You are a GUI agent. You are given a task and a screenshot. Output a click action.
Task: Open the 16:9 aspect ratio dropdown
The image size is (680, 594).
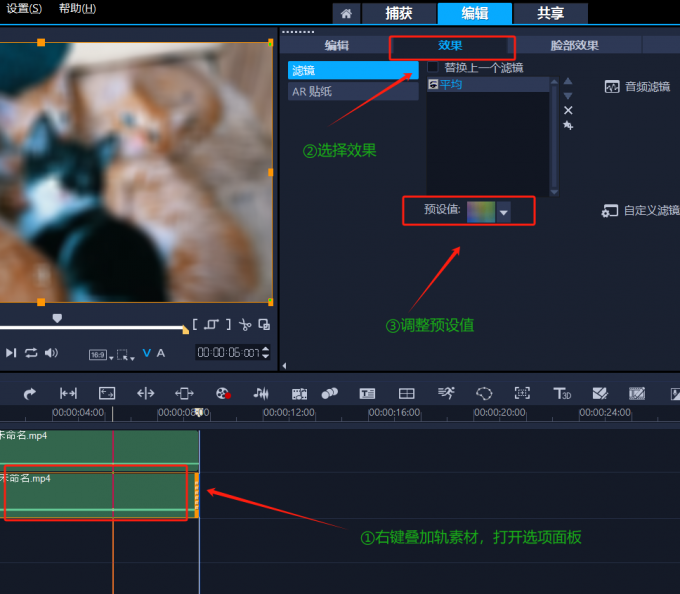click(99, 354)
